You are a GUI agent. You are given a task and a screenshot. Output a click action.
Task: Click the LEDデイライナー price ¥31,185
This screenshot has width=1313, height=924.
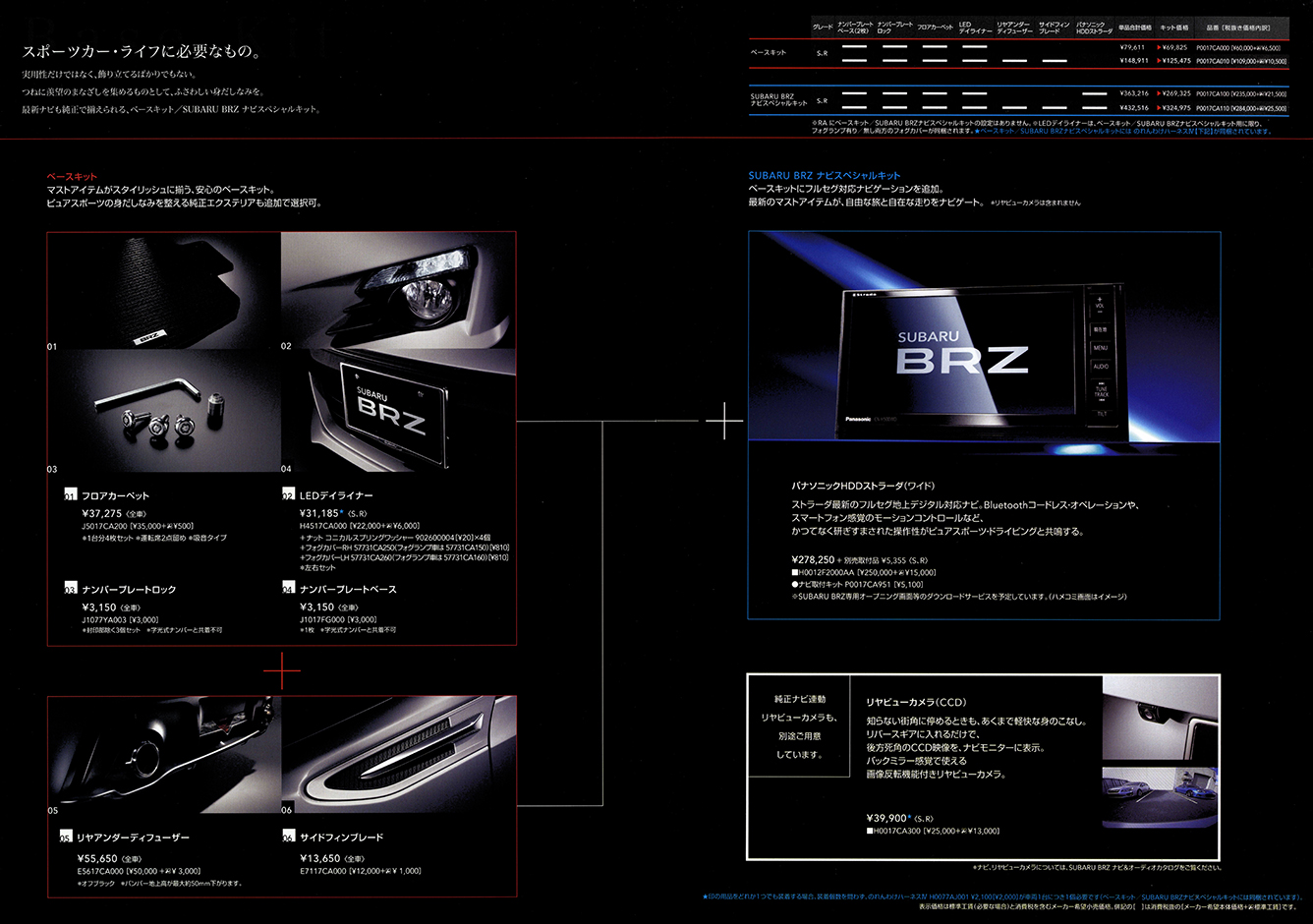319,513
